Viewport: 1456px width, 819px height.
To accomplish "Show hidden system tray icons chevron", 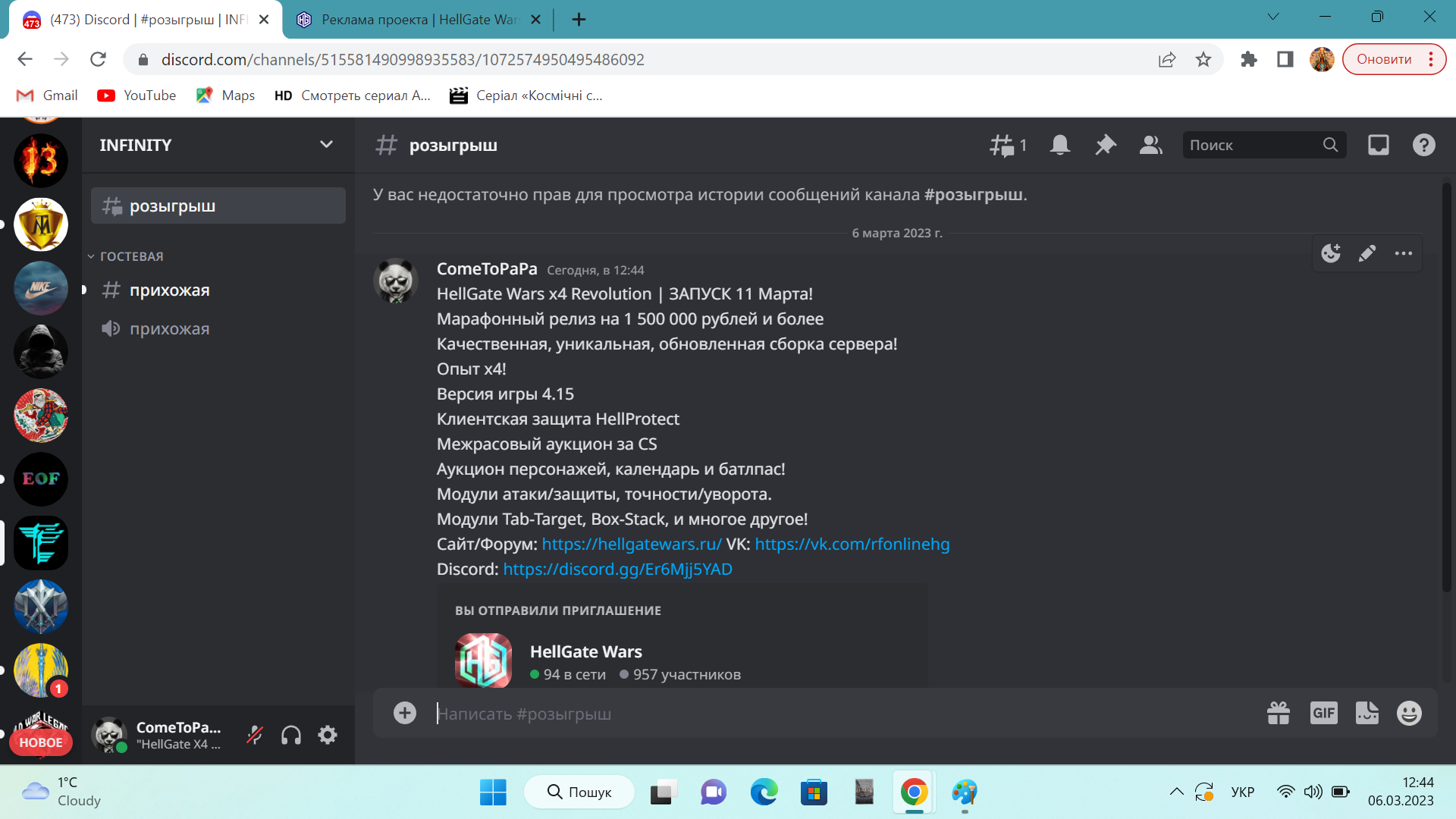I will click(x=1176, y=792).
